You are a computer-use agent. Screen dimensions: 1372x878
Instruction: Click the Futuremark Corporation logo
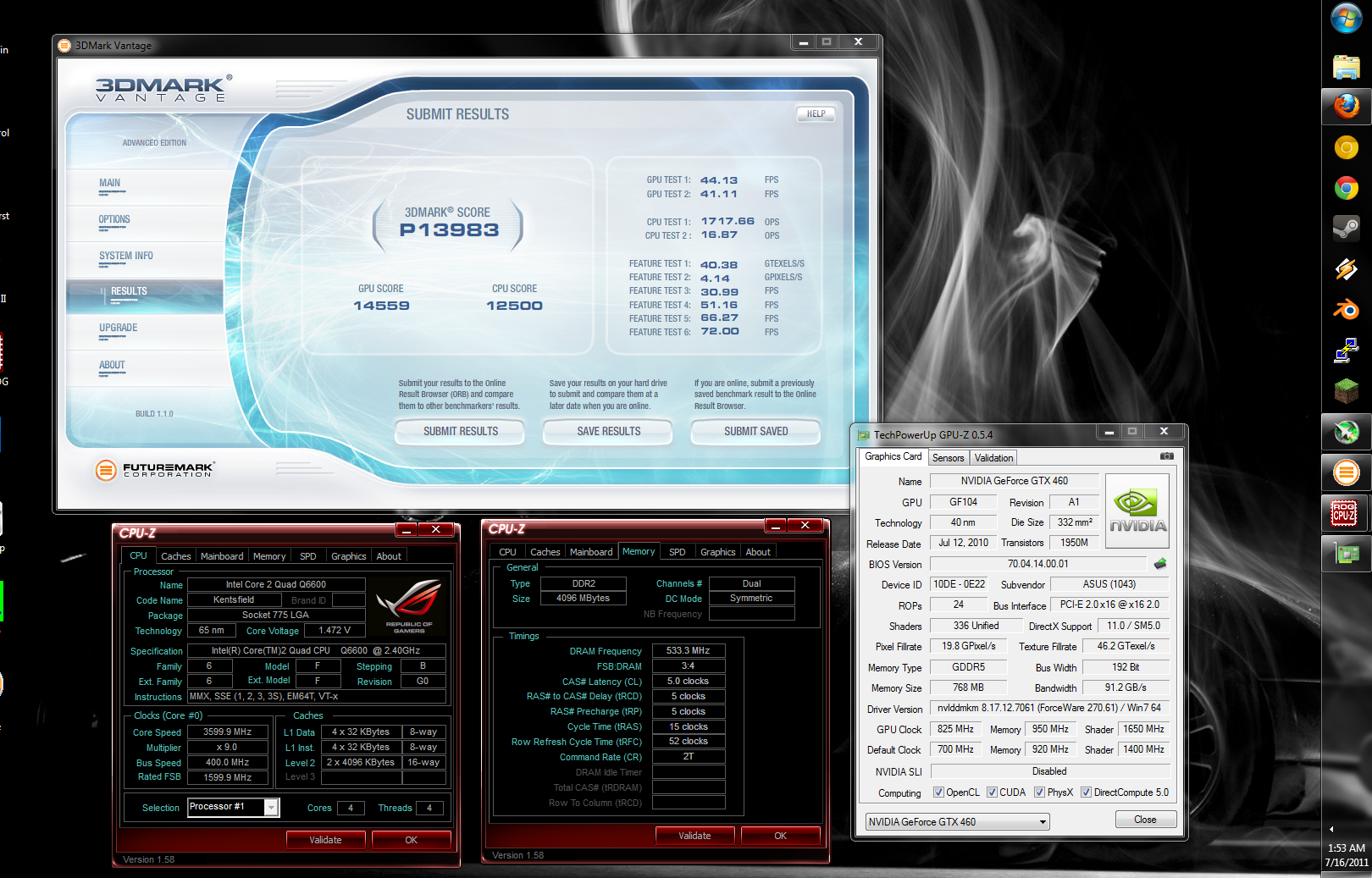point(155,469)
